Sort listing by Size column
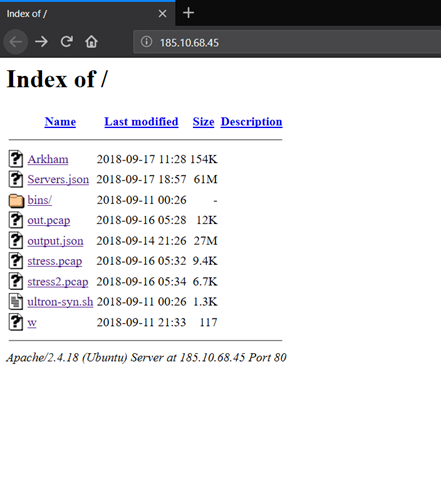Image resolution: width=441 pixels, height=485 pixels. tap(203, 122)
